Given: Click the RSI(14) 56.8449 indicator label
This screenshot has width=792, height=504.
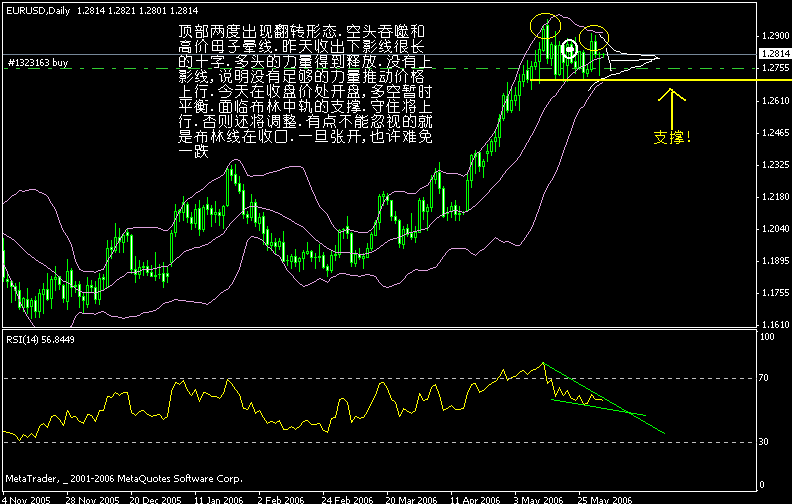Looking at the screenshot, I should click(x=40, y=340).
